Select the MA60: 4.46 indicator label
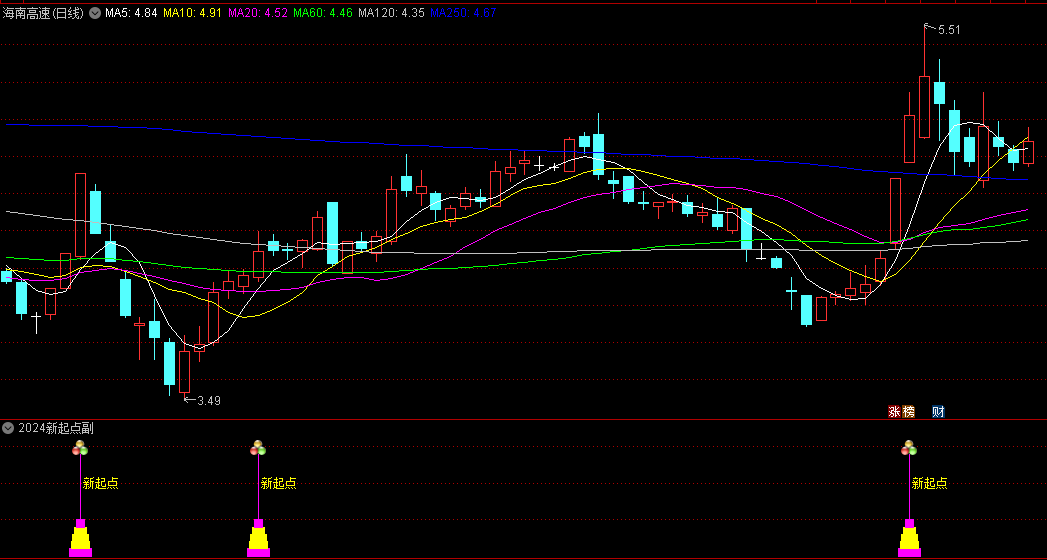The image size is (1047, 560). pos(323,13)
